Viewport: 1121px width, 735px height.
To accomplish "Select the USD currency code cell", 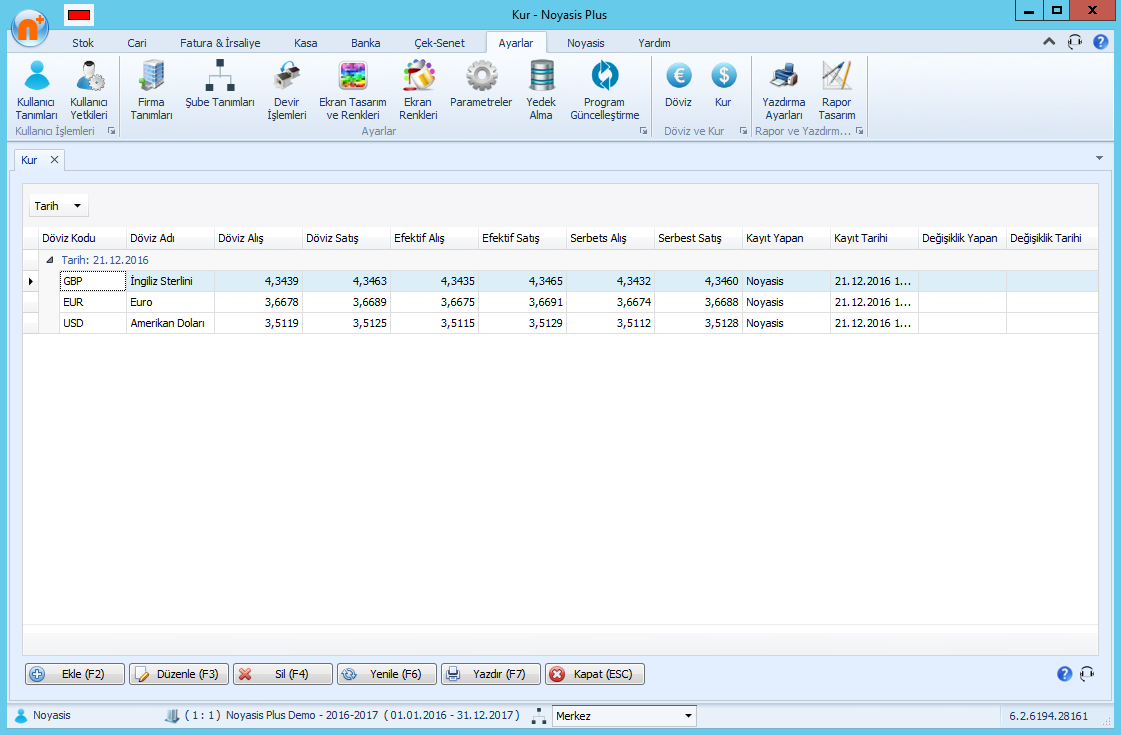I will (x=93, y=323).
